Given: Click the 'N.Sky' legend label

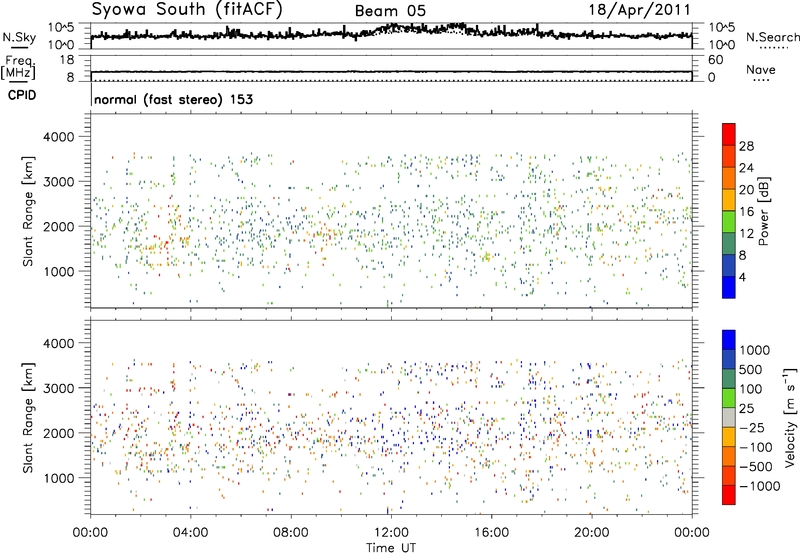Looking at the screenshot, I should [19, 37].
